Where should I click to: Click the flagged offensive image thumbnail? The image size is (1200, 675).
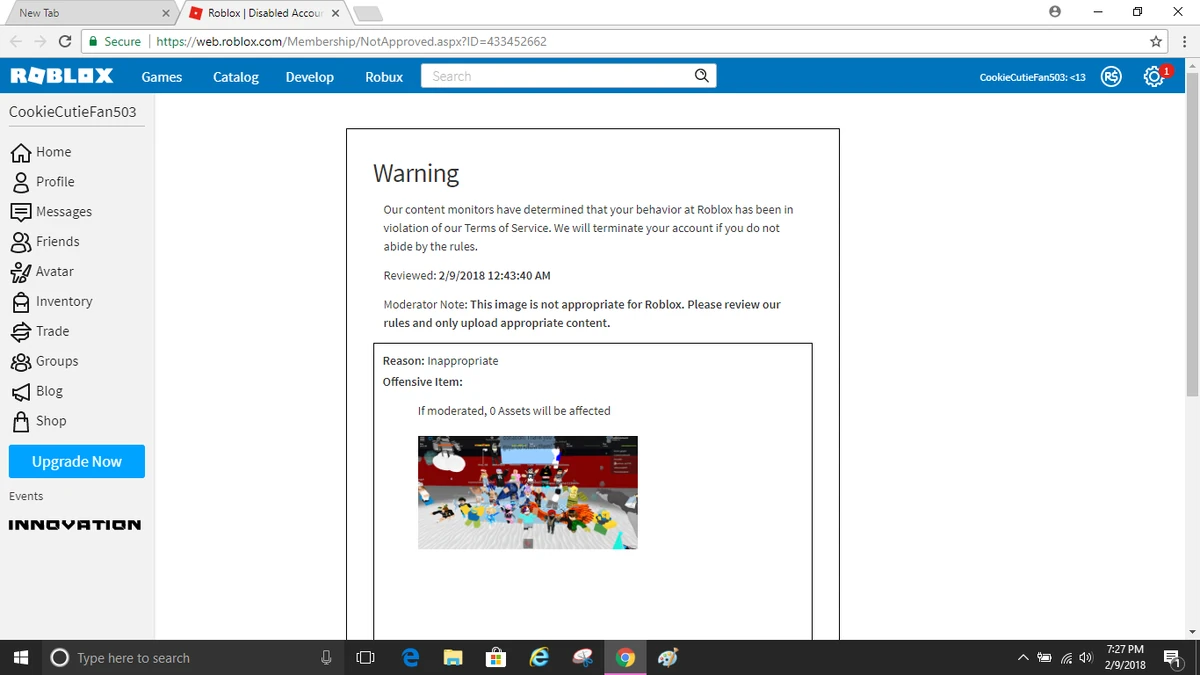click(527, 492)
